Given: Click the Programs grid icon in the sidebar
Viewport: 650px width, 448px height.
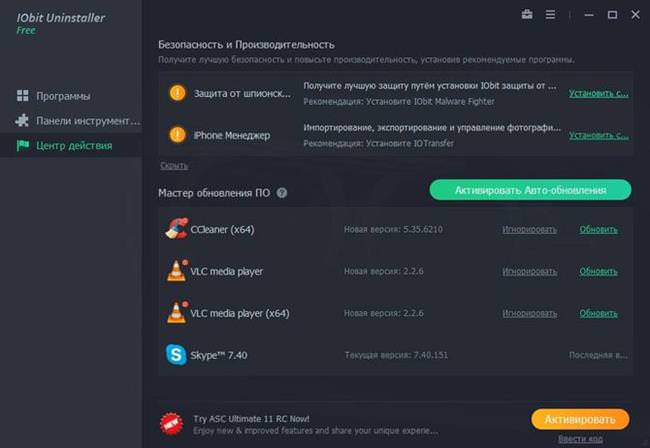Looking at the screenshot, I should (x=22, y=96).
